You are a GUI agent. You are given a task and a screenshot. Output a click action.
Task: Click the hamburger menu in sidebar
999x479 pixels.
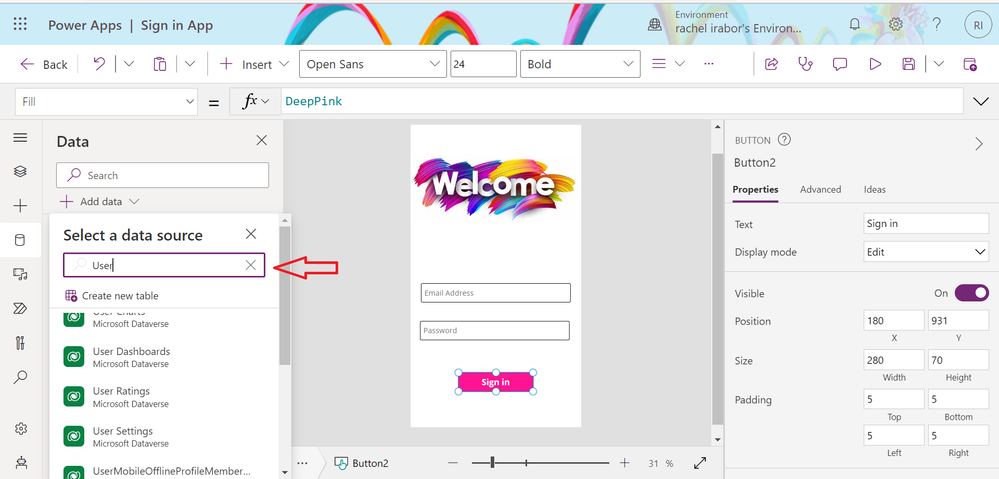(x=20, y=138)
